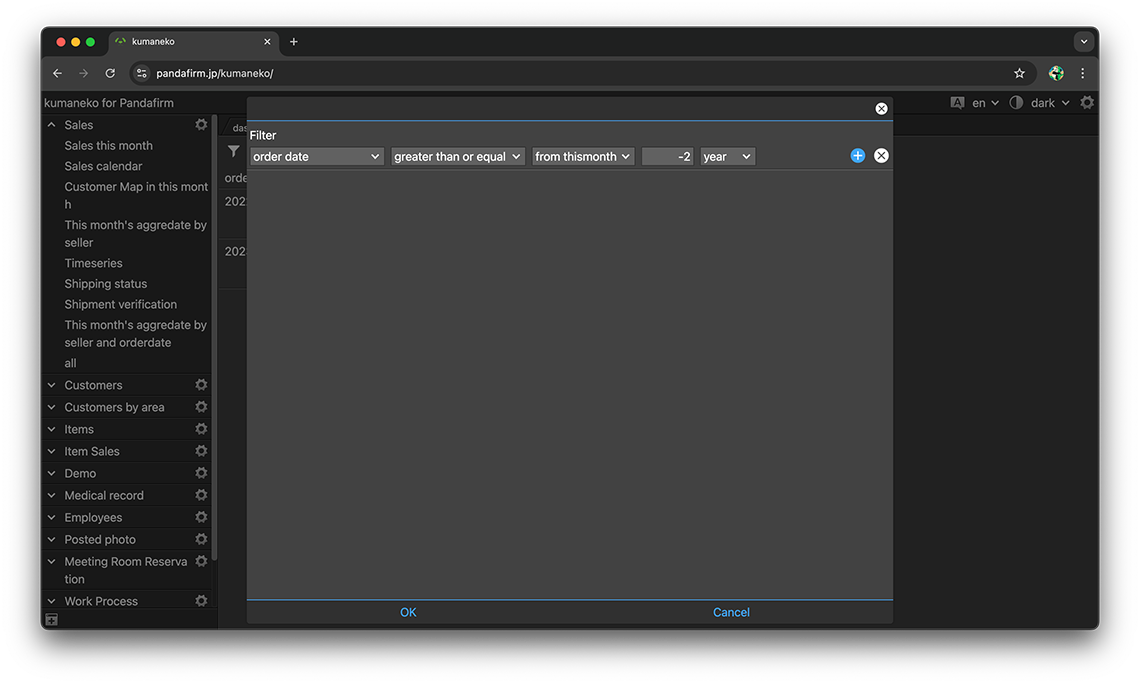
Task: Click the blue add filter condition icon
Action: click(857, 156)
